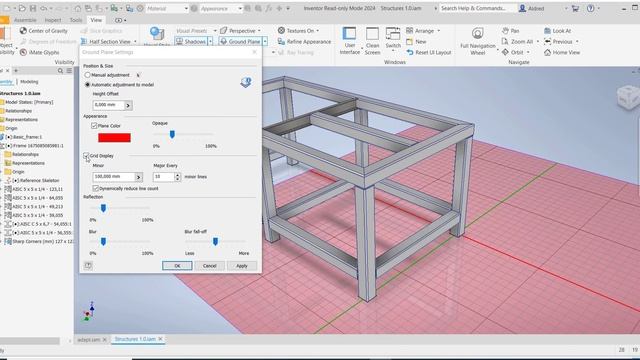
Task: Select the View ribbon tab
Action: pyautogui.click(x=96, y=20)
